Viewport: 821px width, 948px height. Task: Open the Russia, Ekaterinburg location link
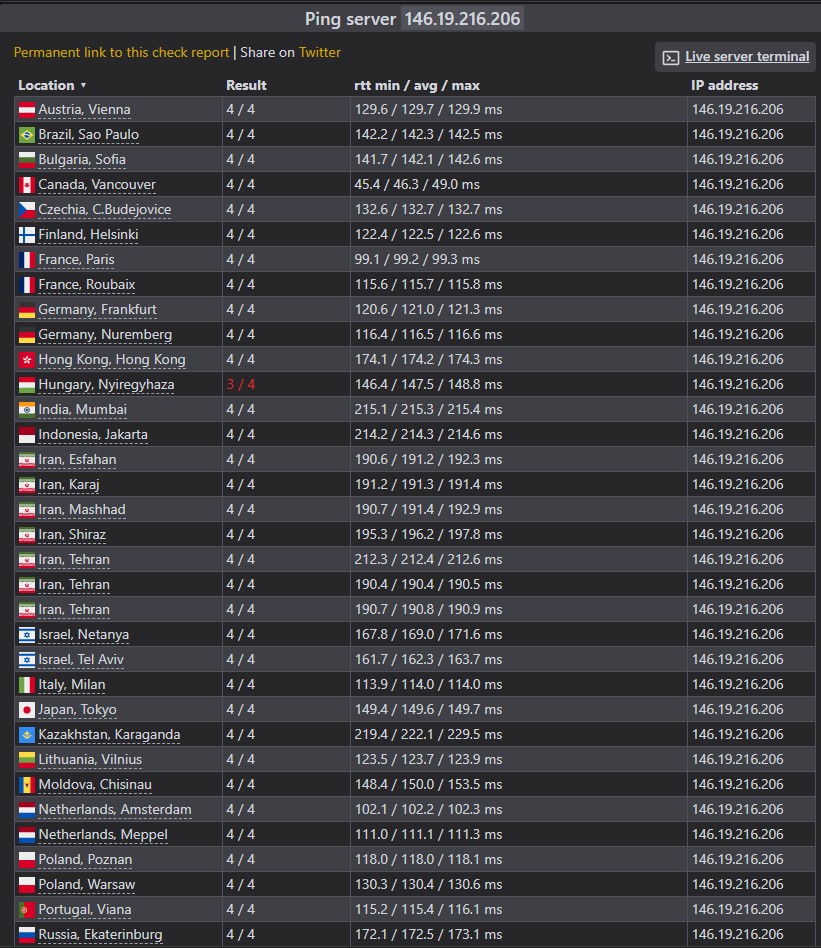(x=100, y=935)
